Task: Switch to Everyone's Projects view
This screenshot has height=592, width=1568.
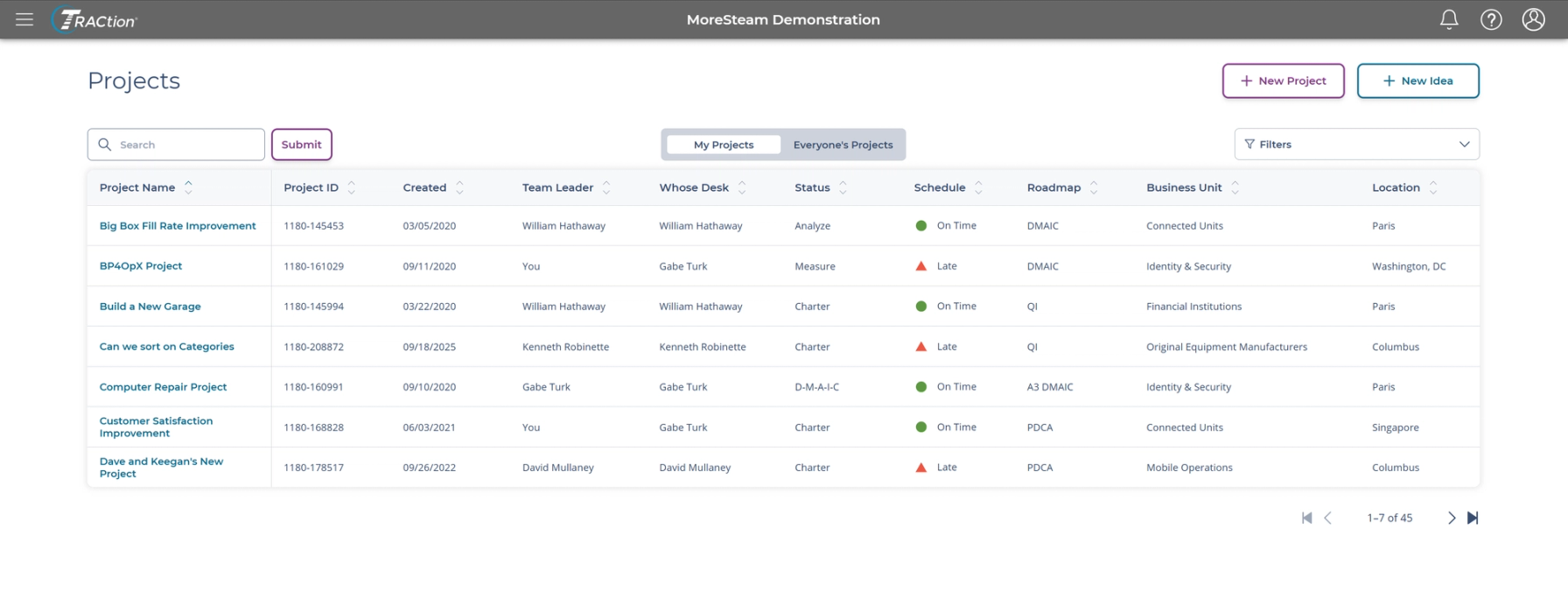Action: click(x=843, y=144)
